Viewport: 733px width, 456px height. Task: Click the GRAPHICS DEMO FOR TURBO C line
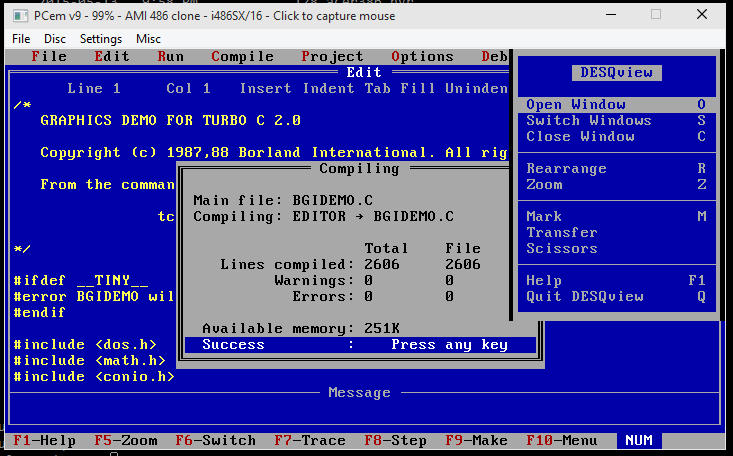(x=171, y=121)
